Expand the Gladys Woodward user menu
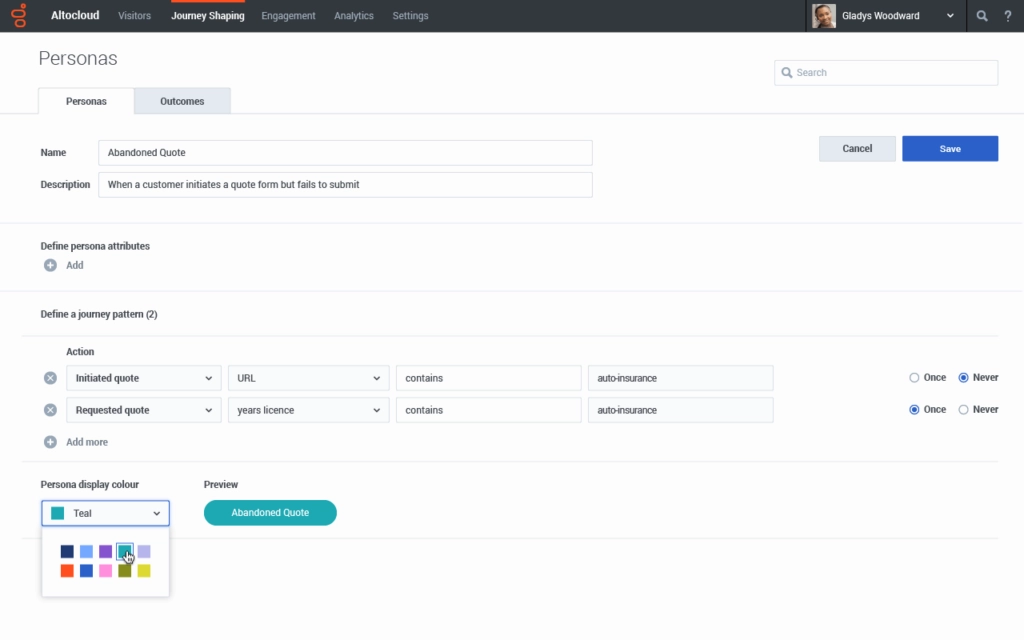The height and width of the screenshot is (640, 1024). [950, 16]
